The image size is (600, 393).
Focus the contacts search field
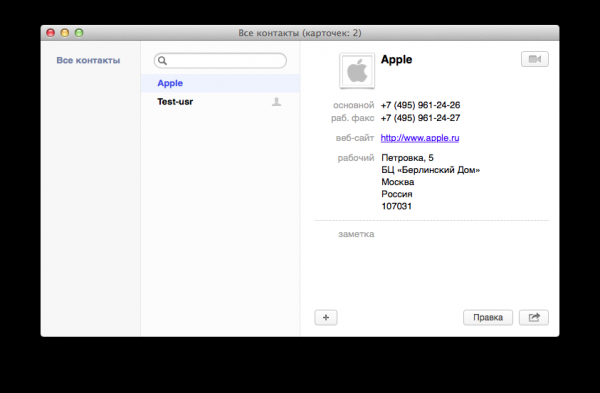220,61
